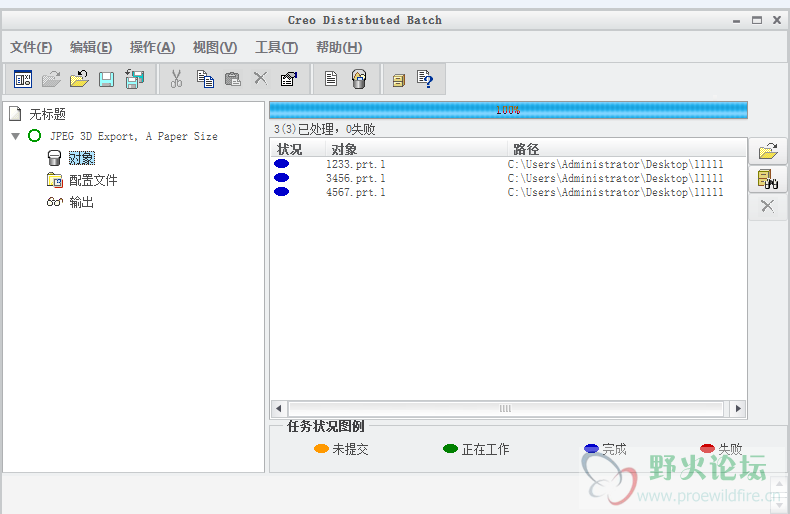
Task: Click the blue status dot for 3456.prt.1
Action: tap(282, 177)
